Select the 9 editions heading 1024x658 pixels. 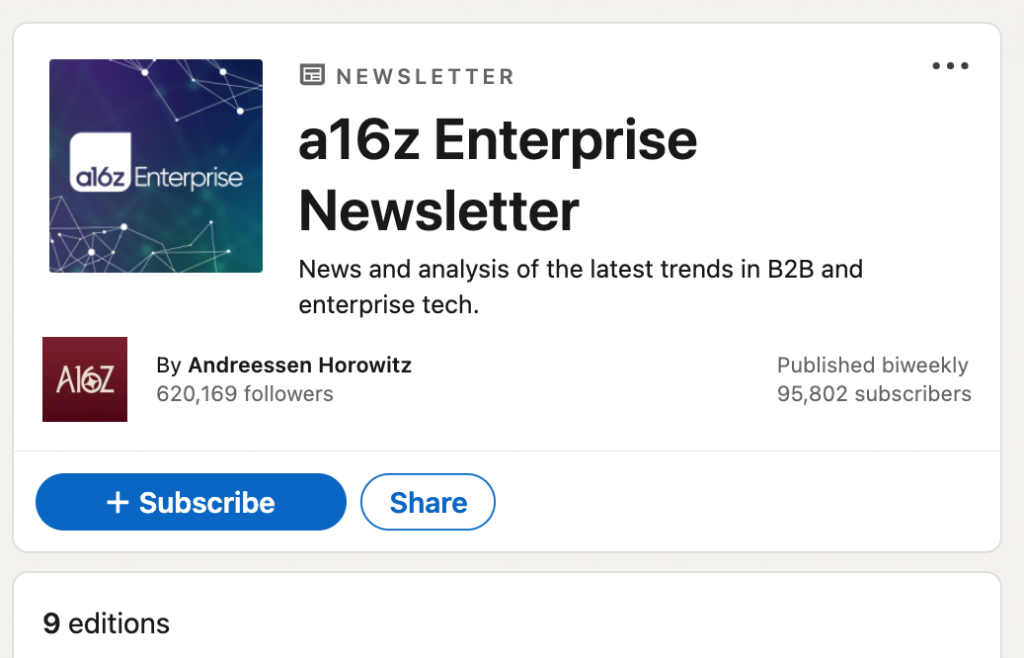106,623
